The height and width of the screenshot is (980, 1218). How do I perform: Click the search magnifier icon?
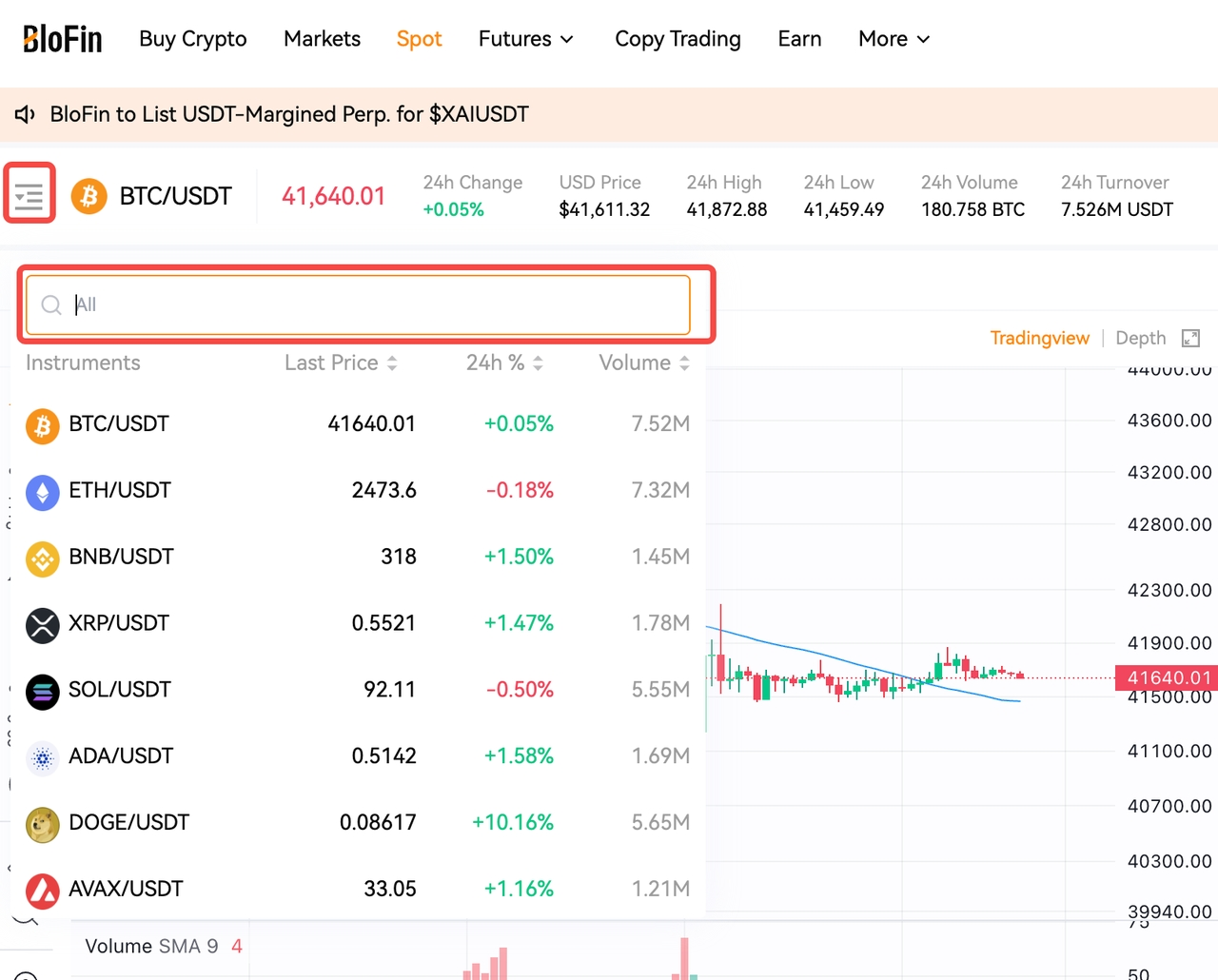pyautogui.click(x=51, y=304)
